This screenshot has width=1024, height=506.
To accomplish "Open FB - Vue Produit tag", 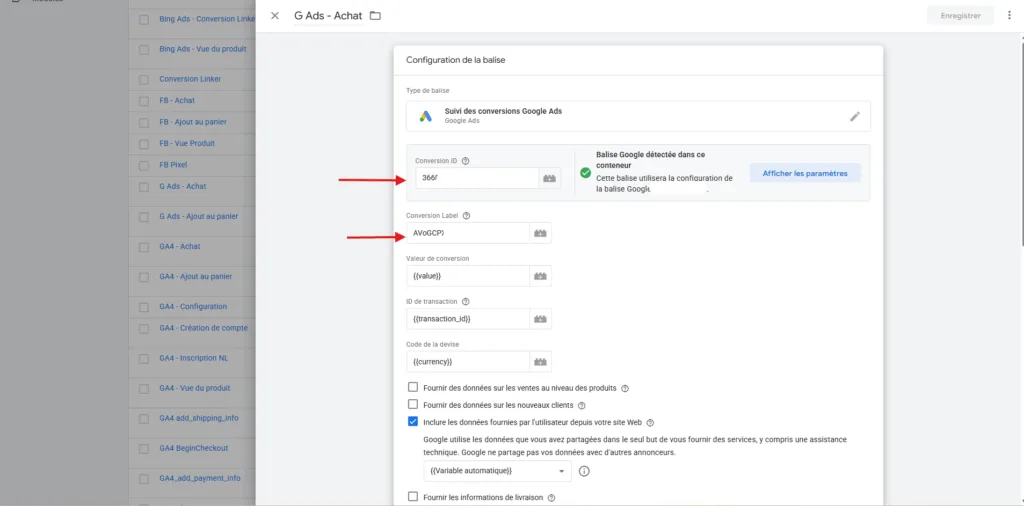I will coord(187,143).
